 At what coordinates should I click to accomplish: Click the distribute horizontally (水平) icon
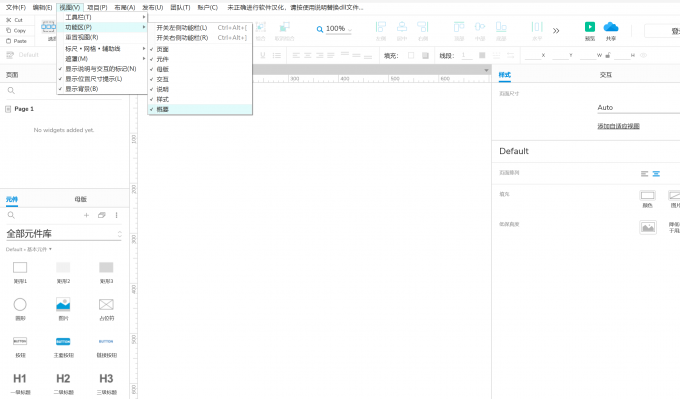tap(537, 27)
